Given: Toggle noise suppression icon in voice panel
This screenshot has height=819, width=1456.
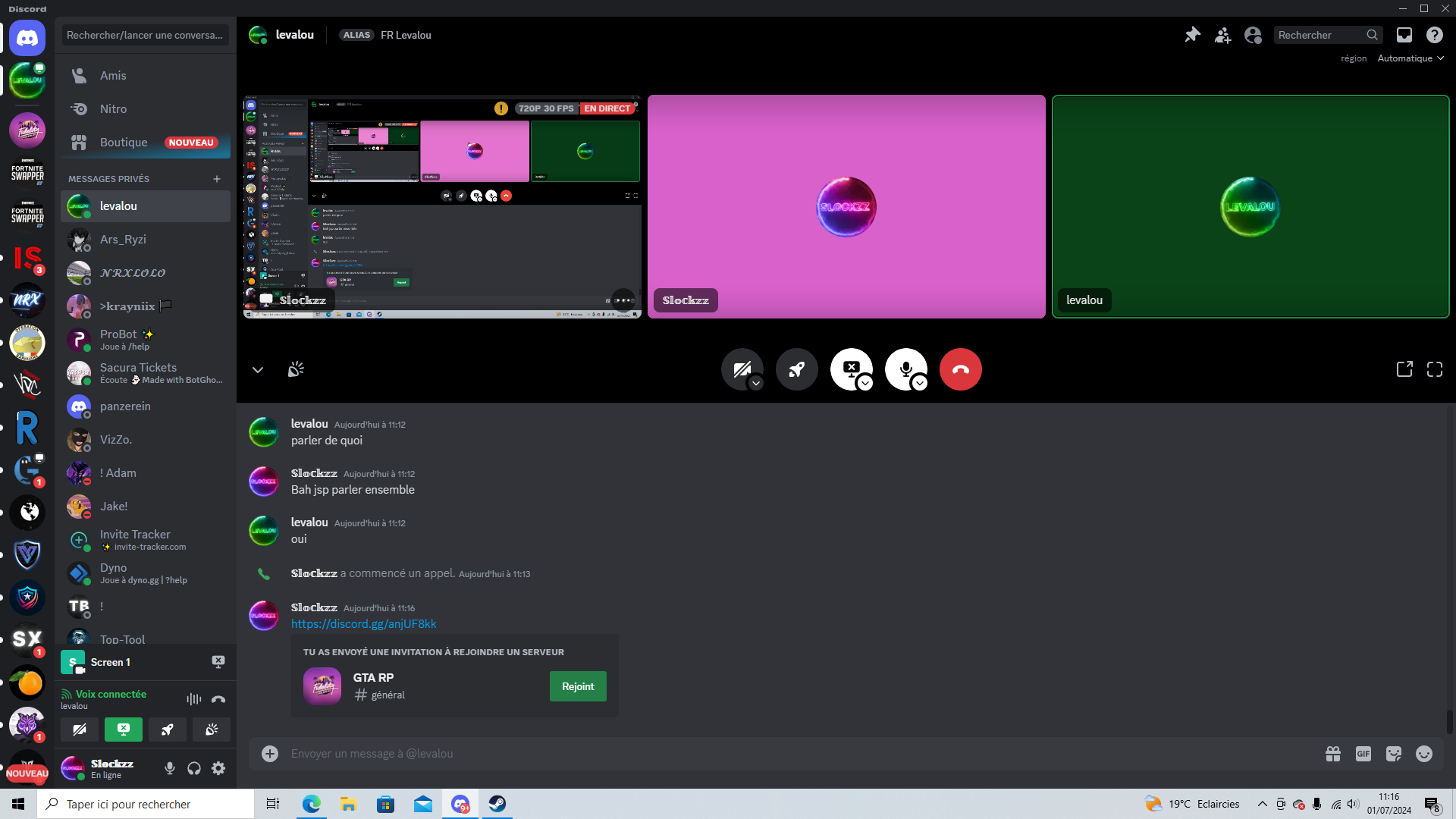Looking at the screenshot, I should [x=194, y=699].
